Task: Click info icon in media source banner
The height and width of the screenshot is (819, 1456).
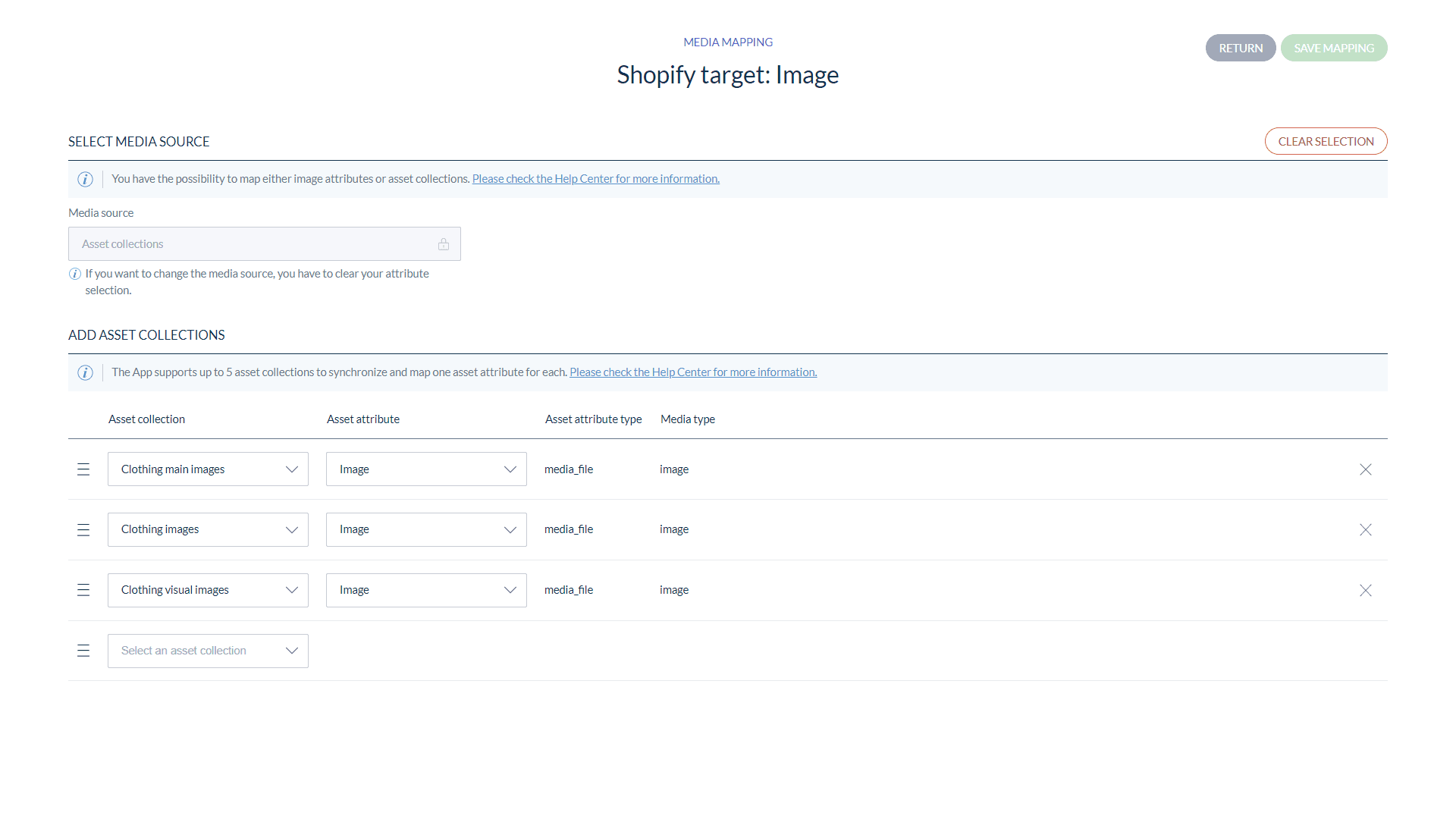Action: click(x=85, y=179)
